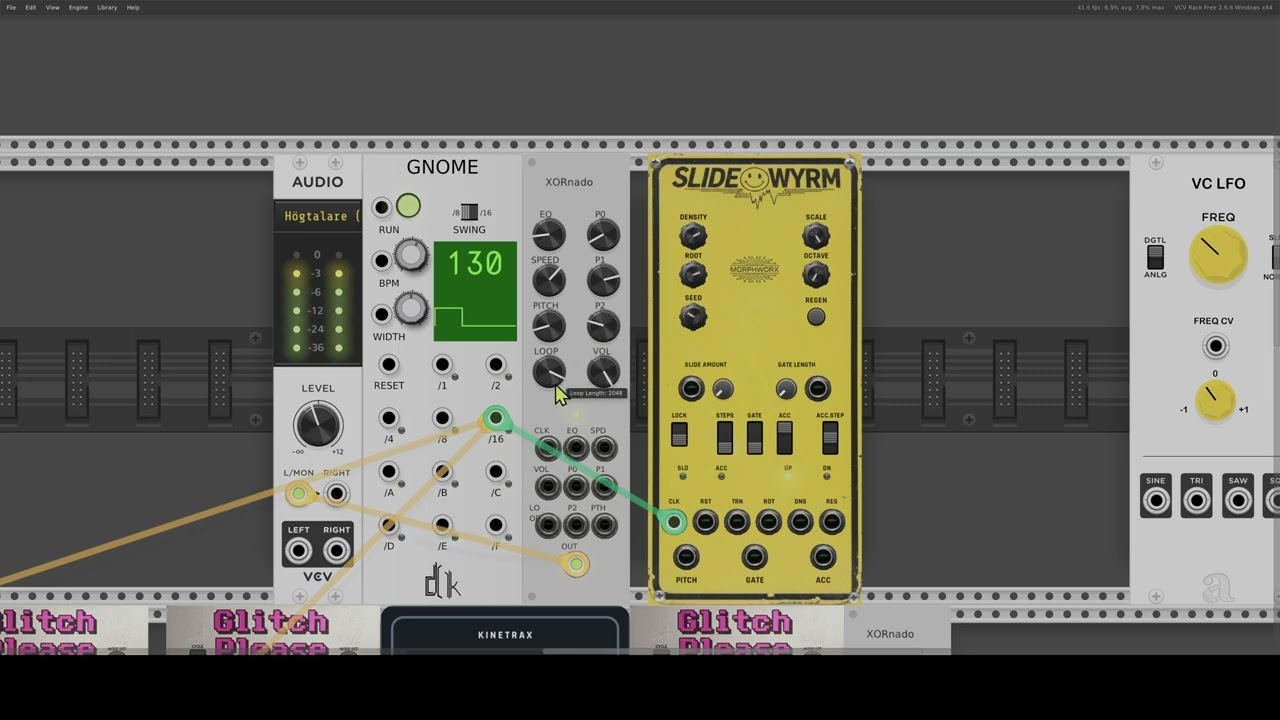The image size is (1280, 720).
Task: Click the SINE output jack on VC LFO
Action: tap(1156, 500)
